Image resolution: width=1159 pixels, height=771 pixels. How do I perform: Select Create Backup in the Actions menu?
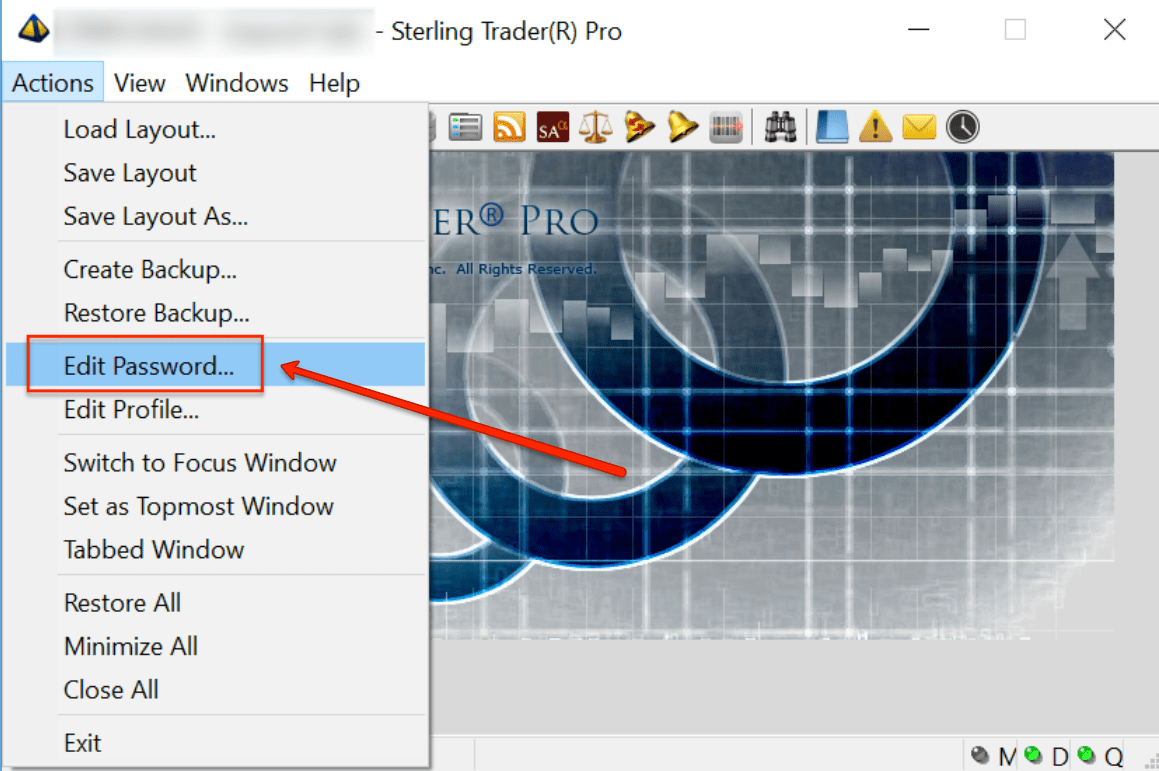point(216,270)
